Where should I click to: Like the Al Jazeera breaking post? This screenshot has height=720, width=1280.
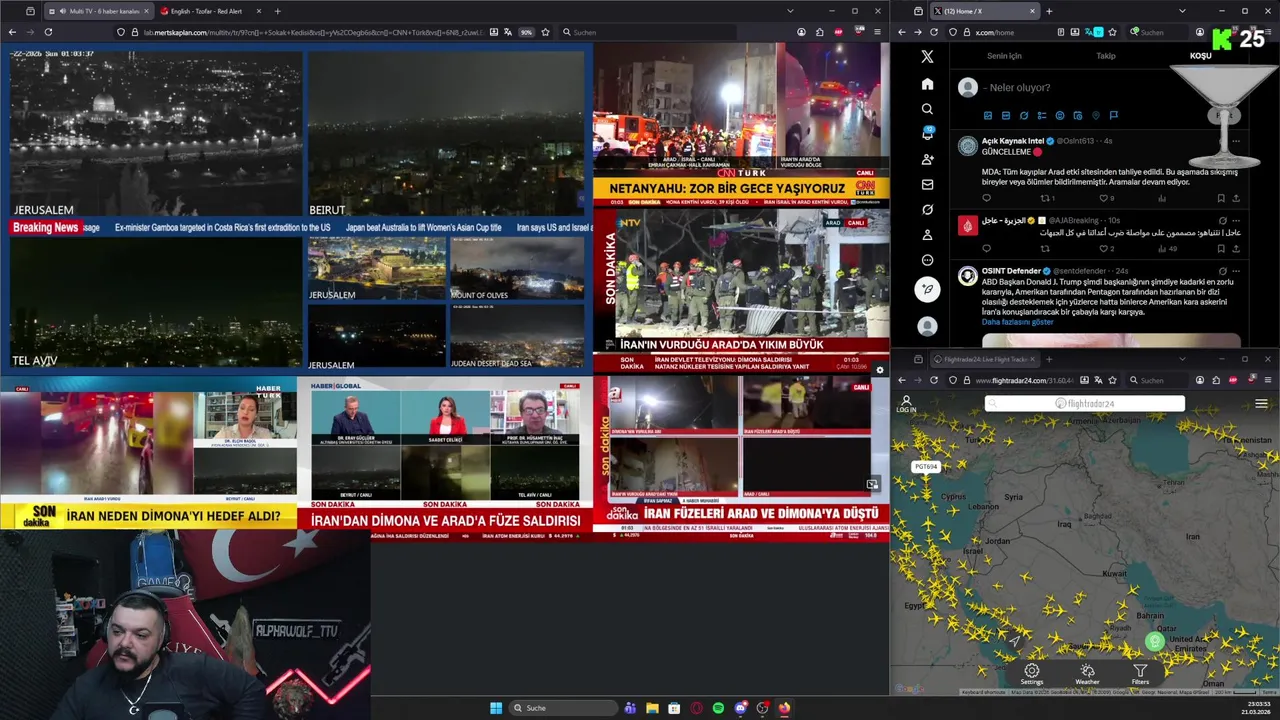point(1103,248)
